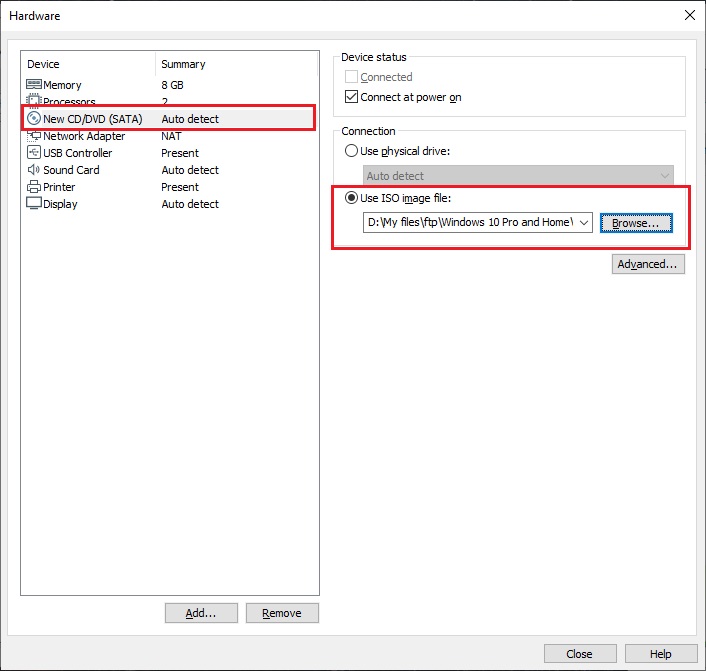Viewport: 706px width, 671px height.
Task: Uncheck Connect at power on
Action: [351, 97]
